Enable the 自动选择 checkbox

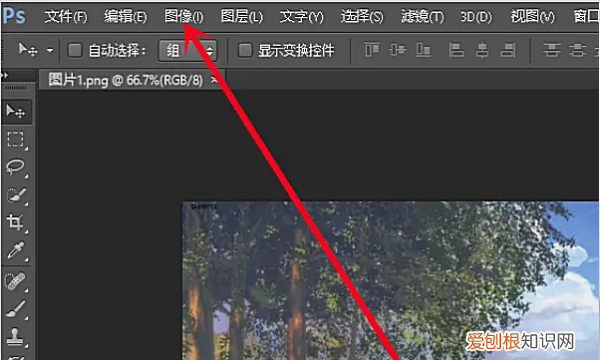click(75, 50)
